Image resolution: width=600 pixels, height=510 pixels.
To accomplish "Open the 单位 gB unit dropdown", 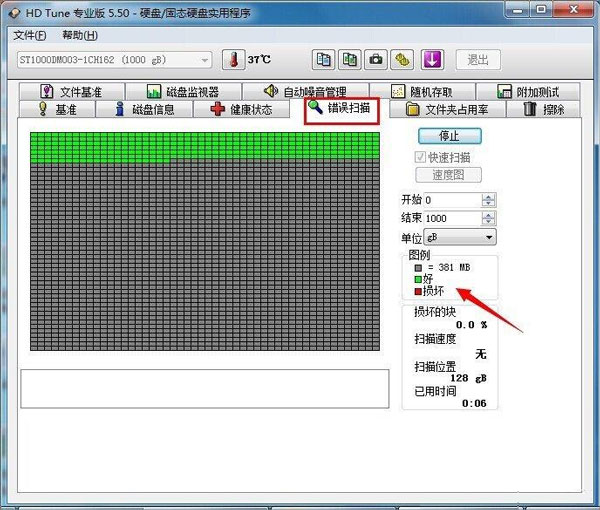I will click(460, 238).
